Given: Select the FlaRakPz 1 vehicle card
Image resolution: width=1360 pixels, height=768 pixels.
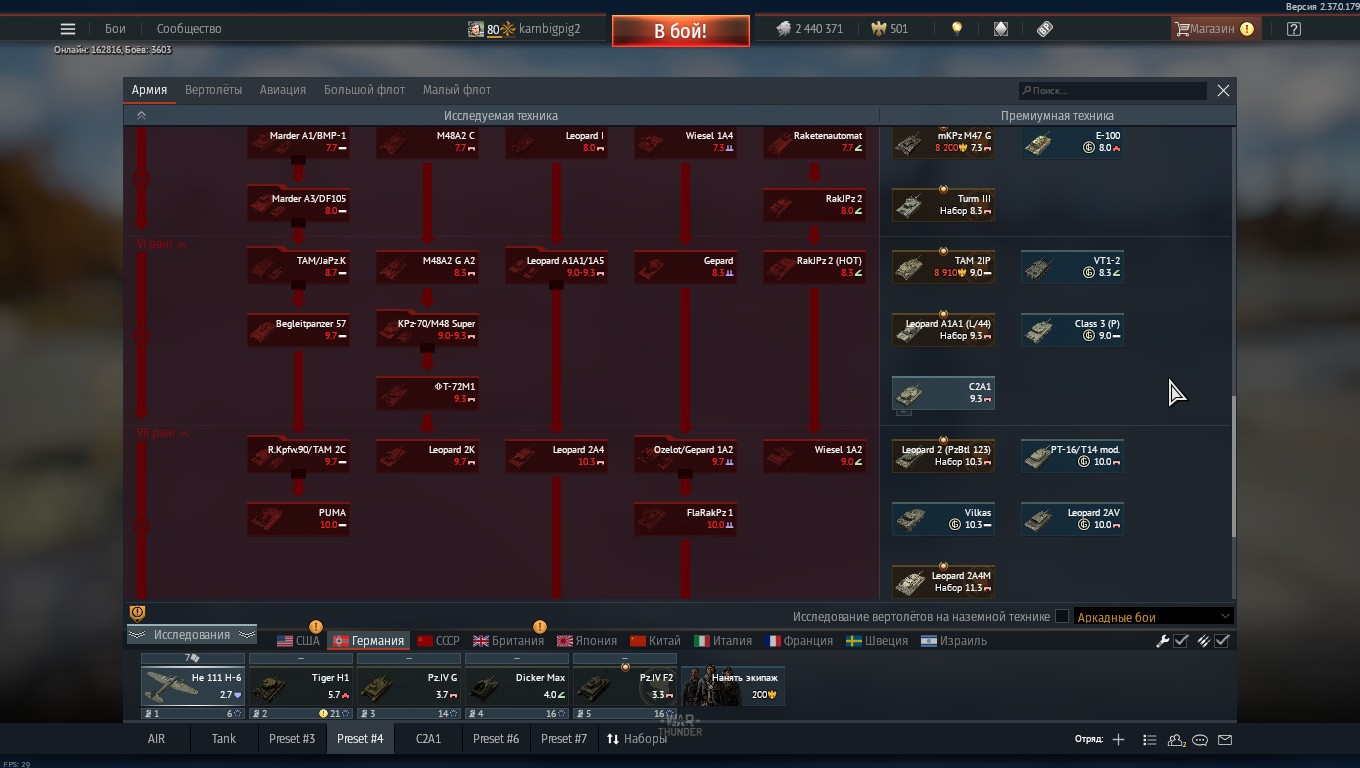Looking at the screenshot, I should 685,518.
